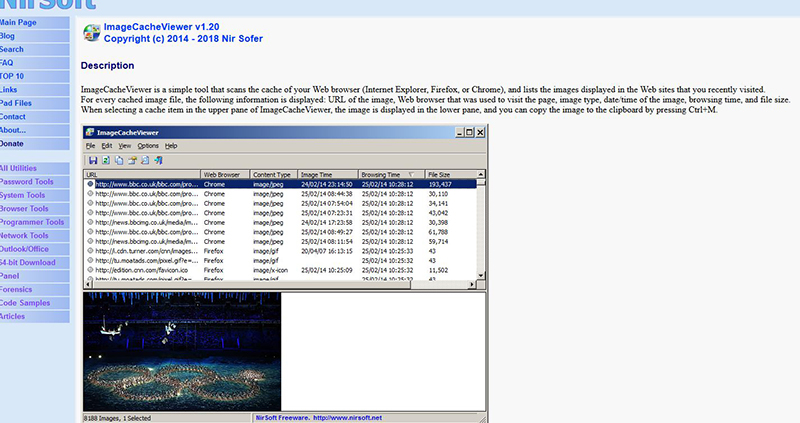The height and width of the screenshot is (423, 800).
Task: Click the 193,437 file size cell
Action: click(440, 184)
